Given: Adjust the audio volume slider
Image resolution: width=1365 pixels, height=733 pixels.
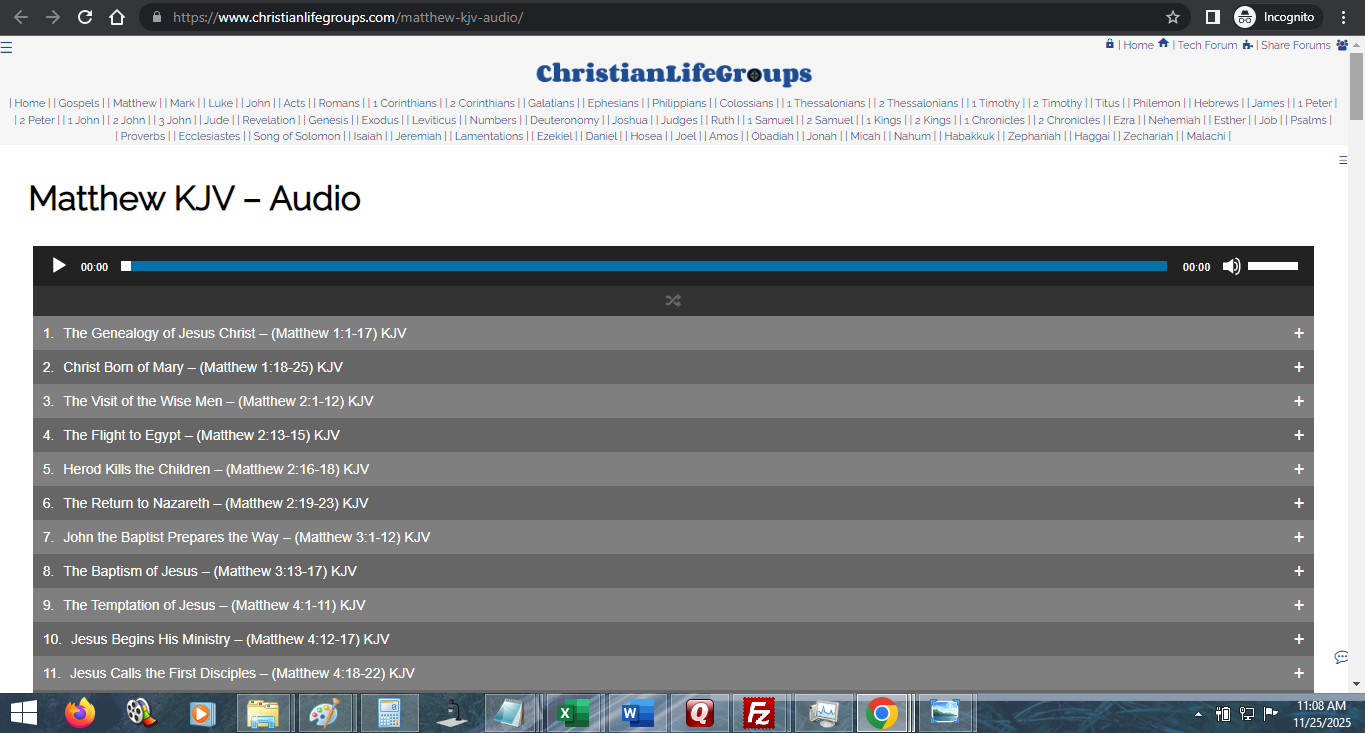Looking at the screenshot, I should pos(1273,266).
